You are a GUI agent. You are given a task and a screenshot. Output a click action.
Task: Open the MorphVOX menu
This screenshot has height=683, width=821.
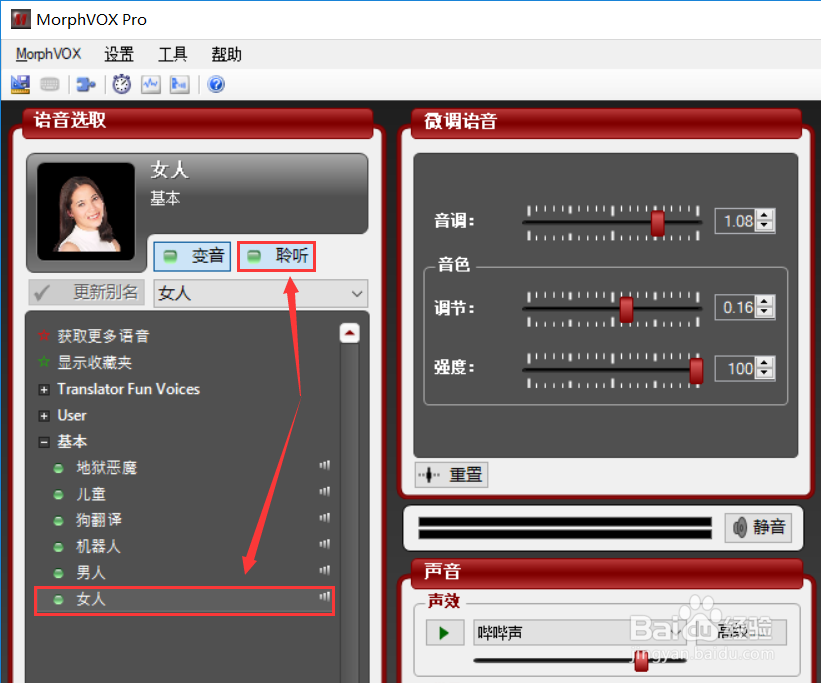[x=48, y=54]
